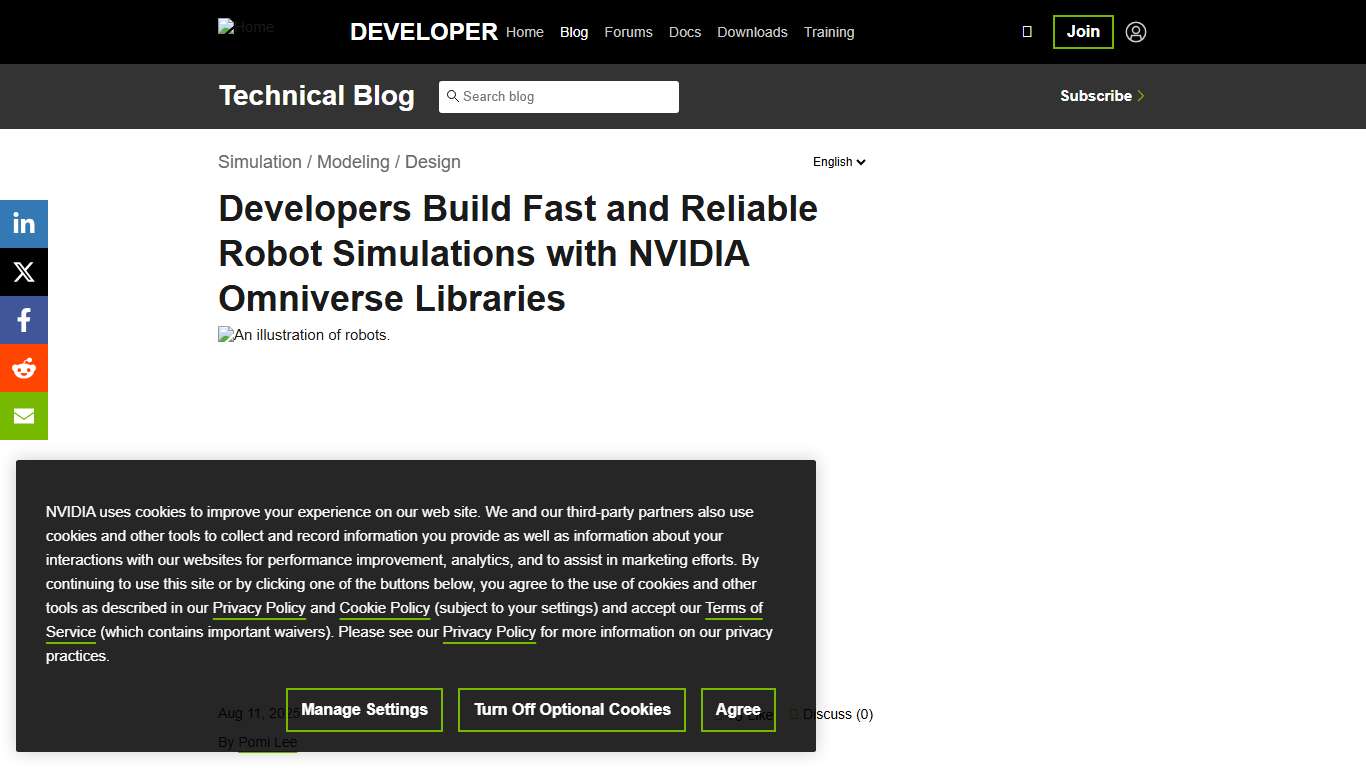Share the article on LinkedIn
Image resolution: width=1366 pixels, height=768 pixels.
tap(23, 223)
